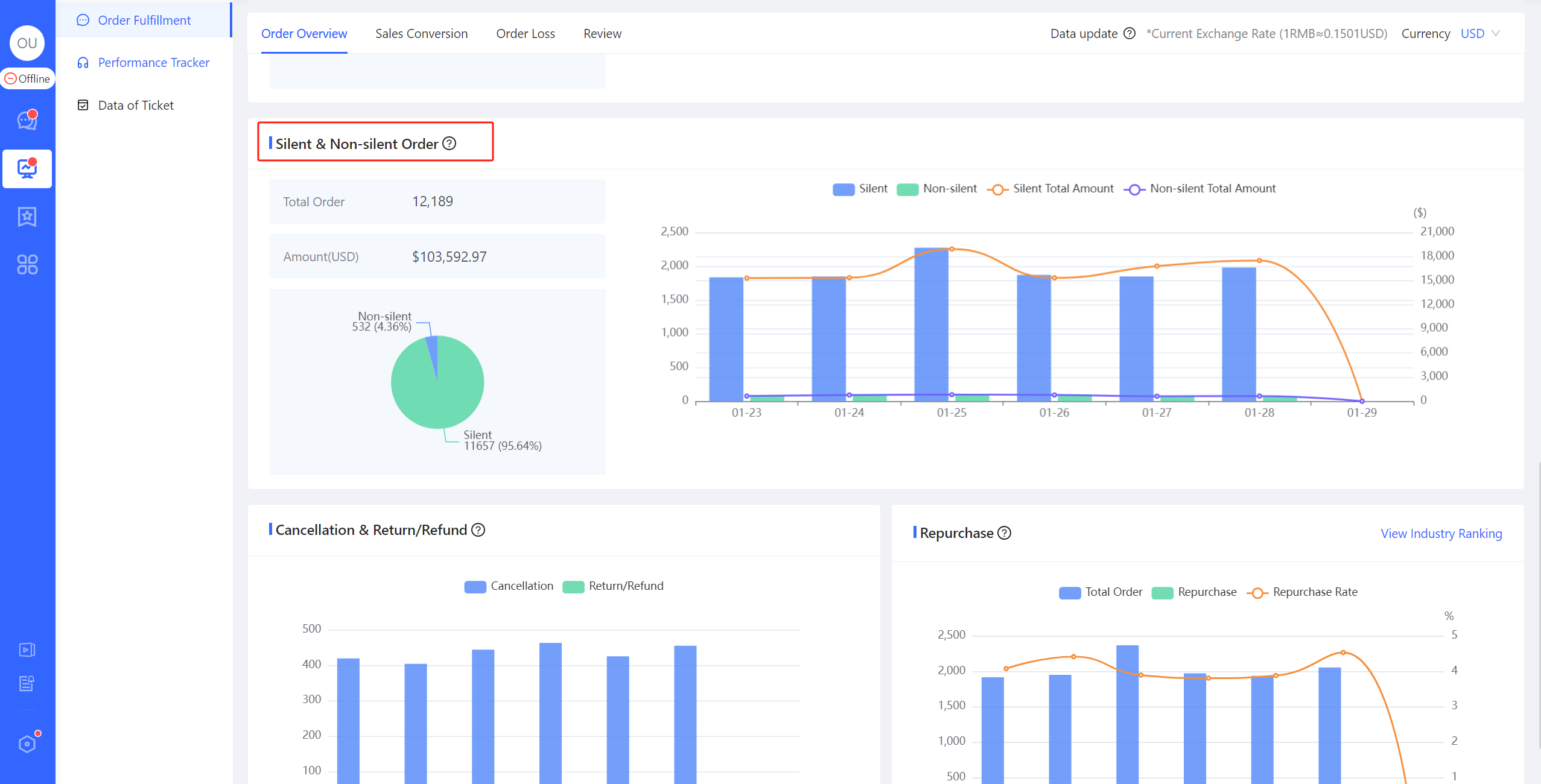The image size is (1541, 784).
Task: Open the data monitor sidebar icon
Action: click(x=27, y=168)
